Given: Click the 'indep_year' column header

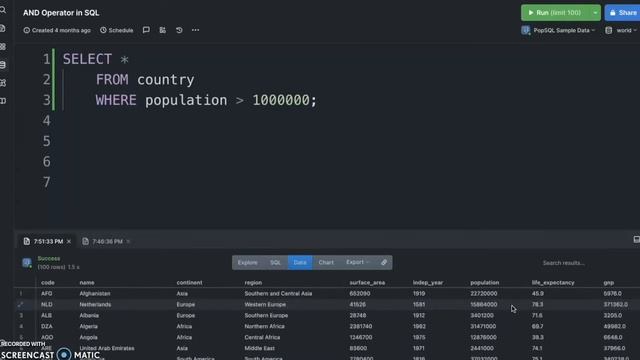Looking at the screenshot, I should (x=428, y=282).
